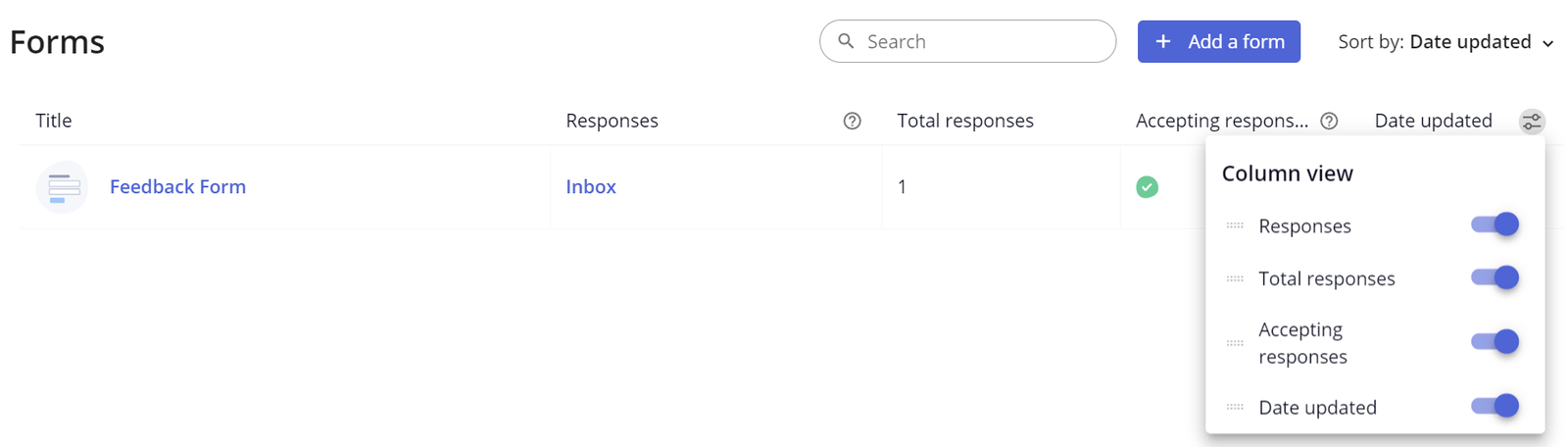Open the column view settings icon

tap(1531, 122)
